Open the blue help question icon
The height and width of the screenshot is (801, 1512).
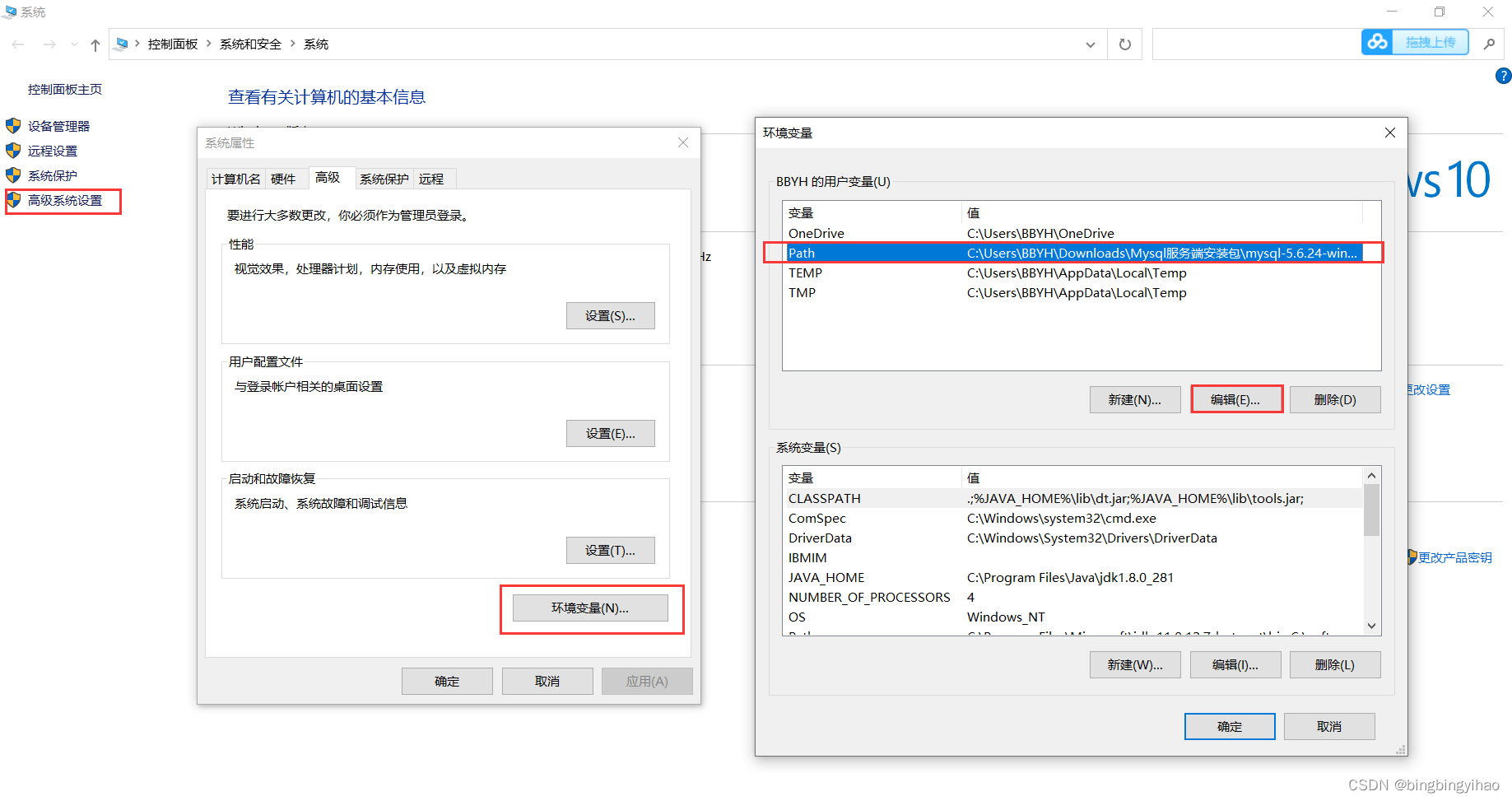click(1503, 76)
